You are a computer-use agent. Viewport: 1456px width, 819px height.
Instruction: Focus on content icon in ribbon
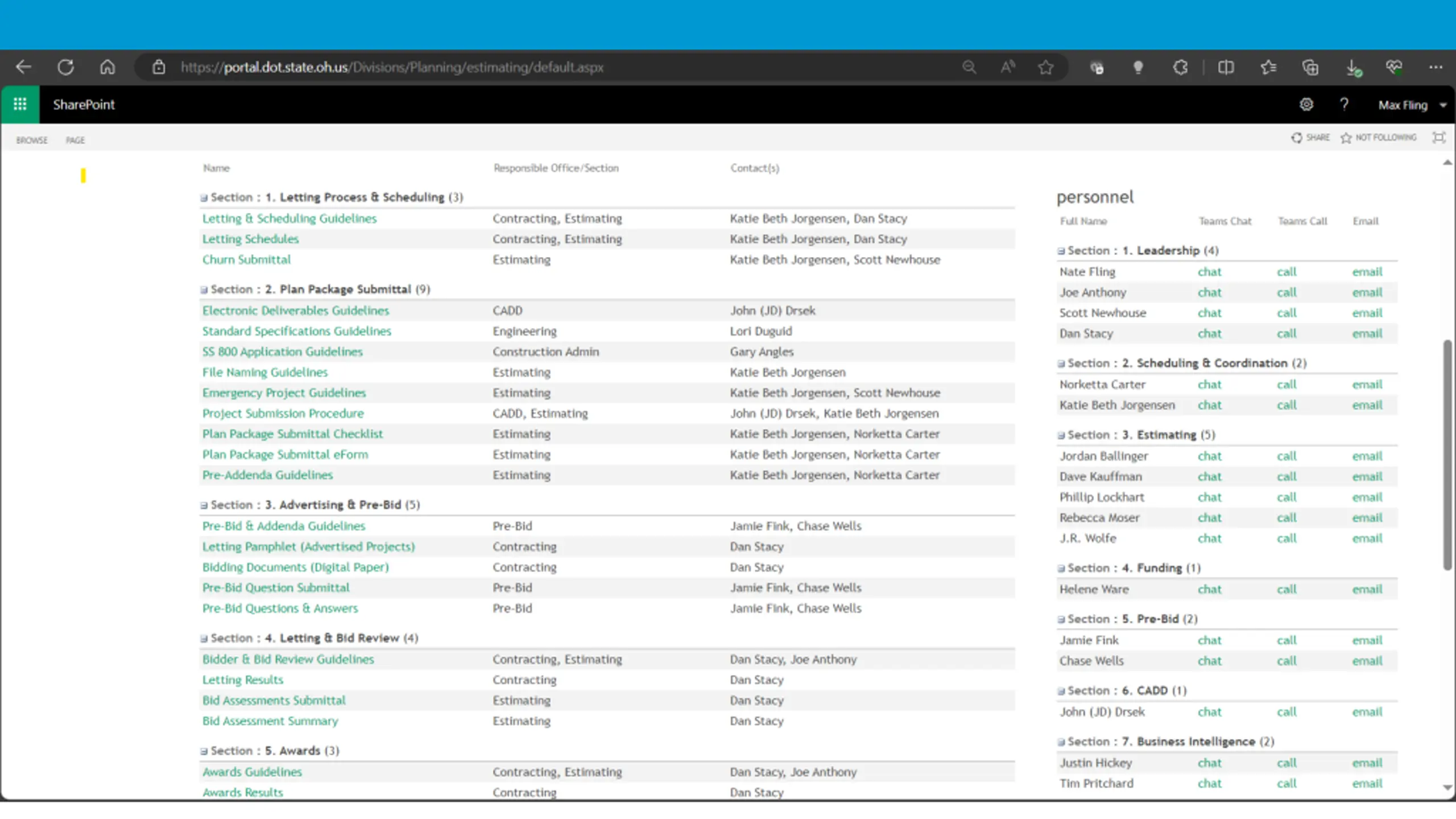[x=1439, y=137]
